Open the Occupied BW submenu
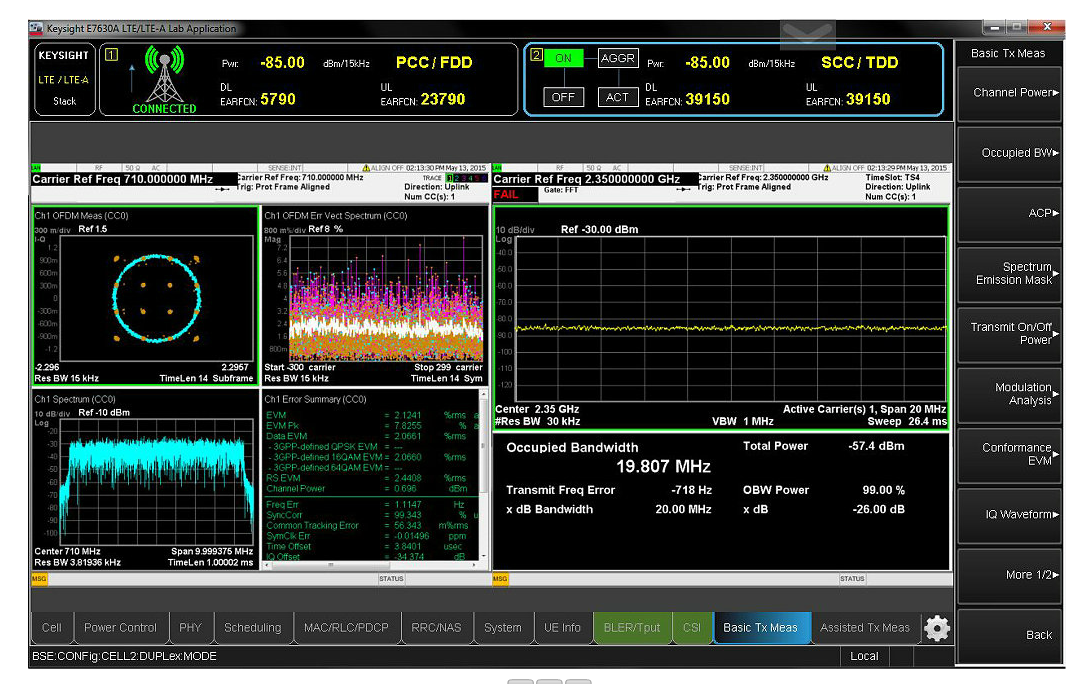1089x684 pixels. [x=1009, y=153]
